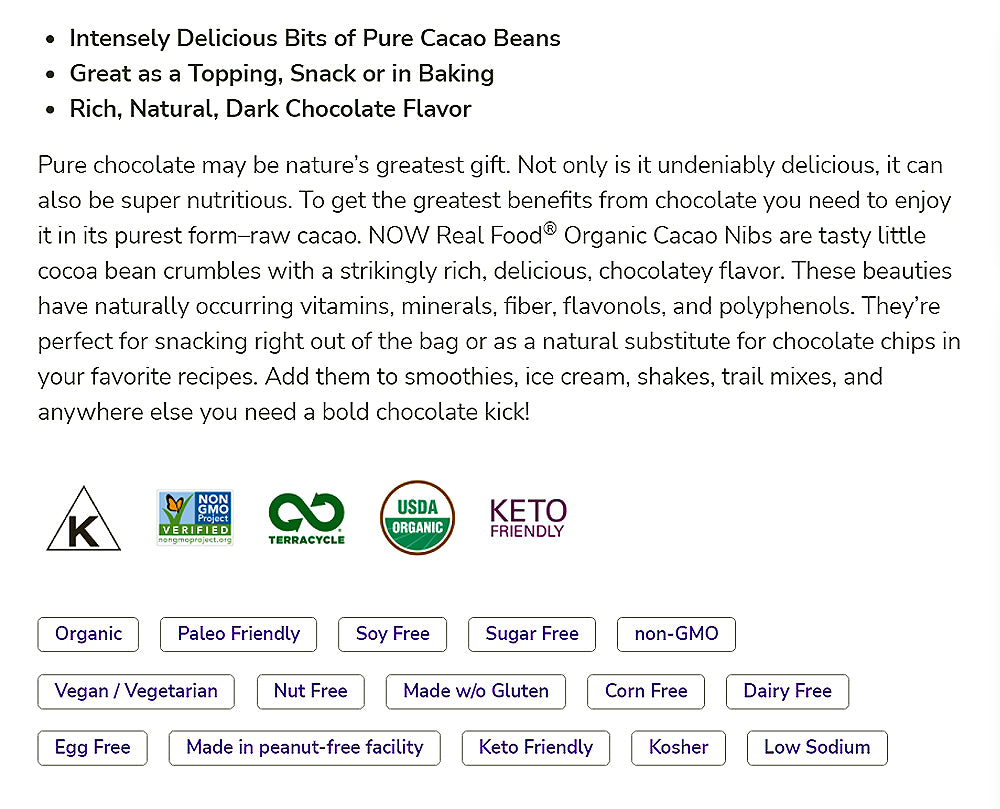Select the Low Sodium tag
The image size is (1000, 809).
point(817,747)
